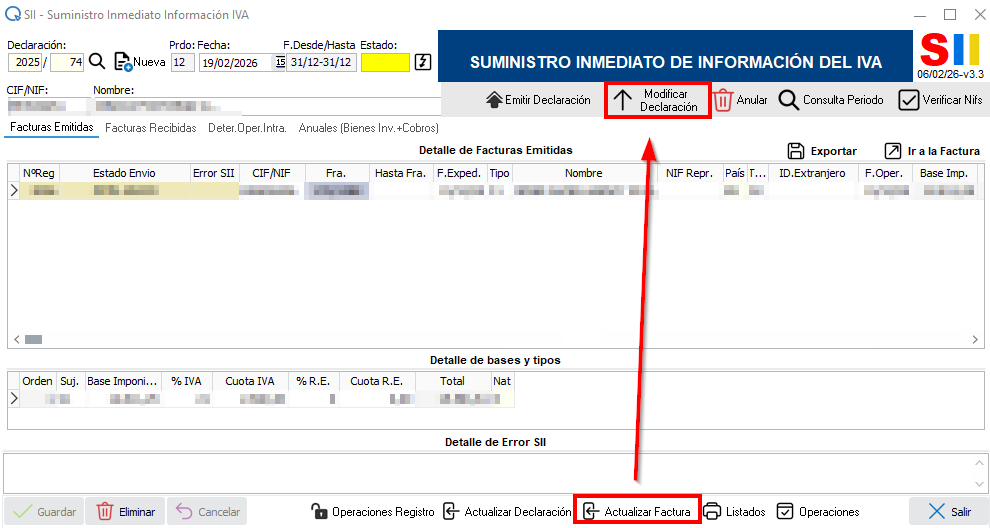Screen dimensions: 990x528
Task: Open Operaciones Registro
Action: [x=373, y=512]
